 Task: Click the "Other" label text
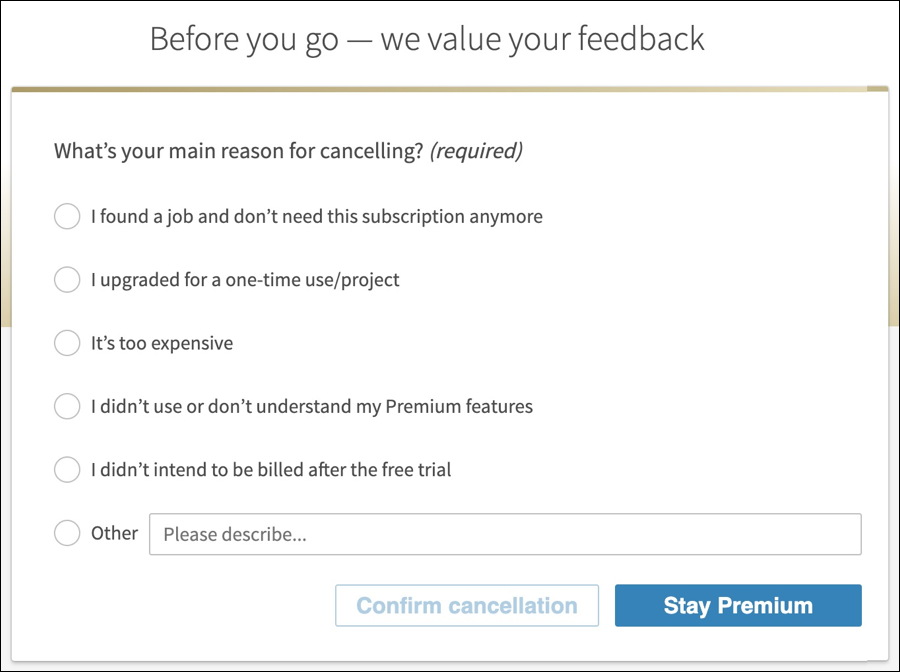coord(115,533)
